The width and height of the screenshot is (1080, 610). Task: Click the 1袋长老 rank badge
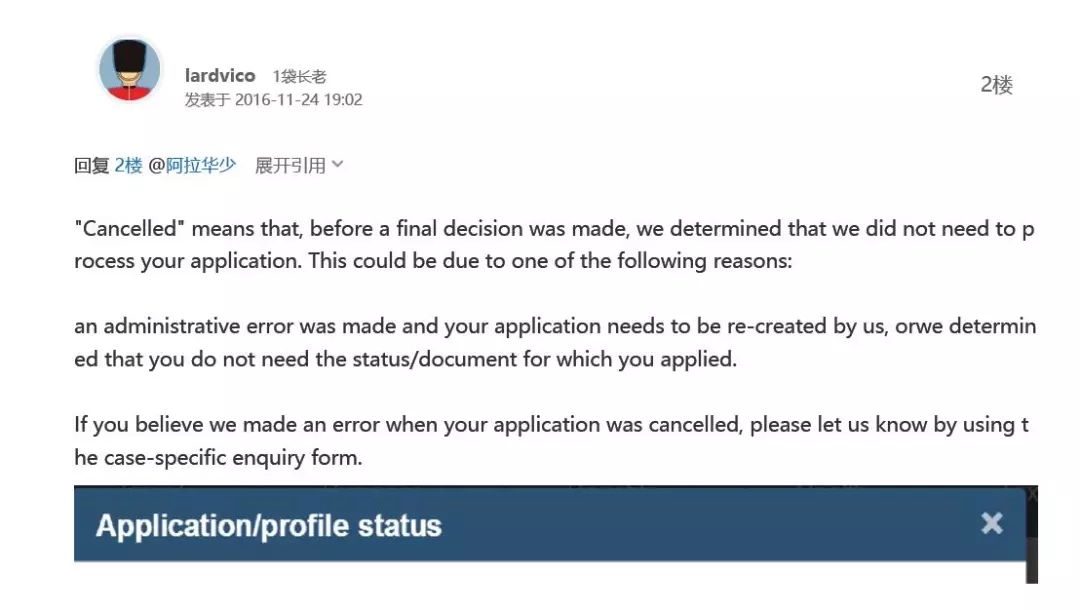click(299, 76)
